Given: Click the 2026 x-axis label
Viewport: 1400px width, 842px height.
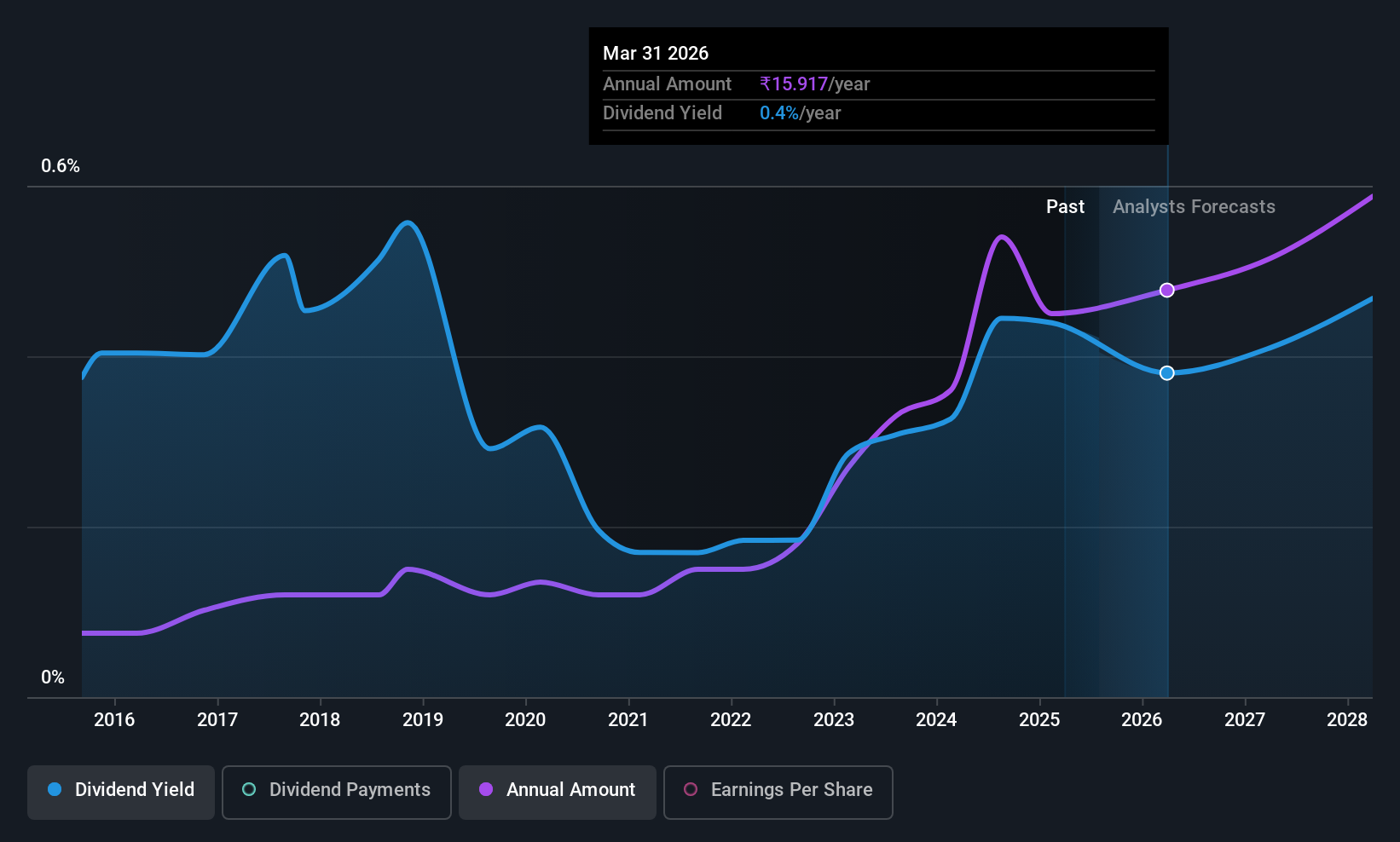Looking at the screenshot, I should point(1142,720).
